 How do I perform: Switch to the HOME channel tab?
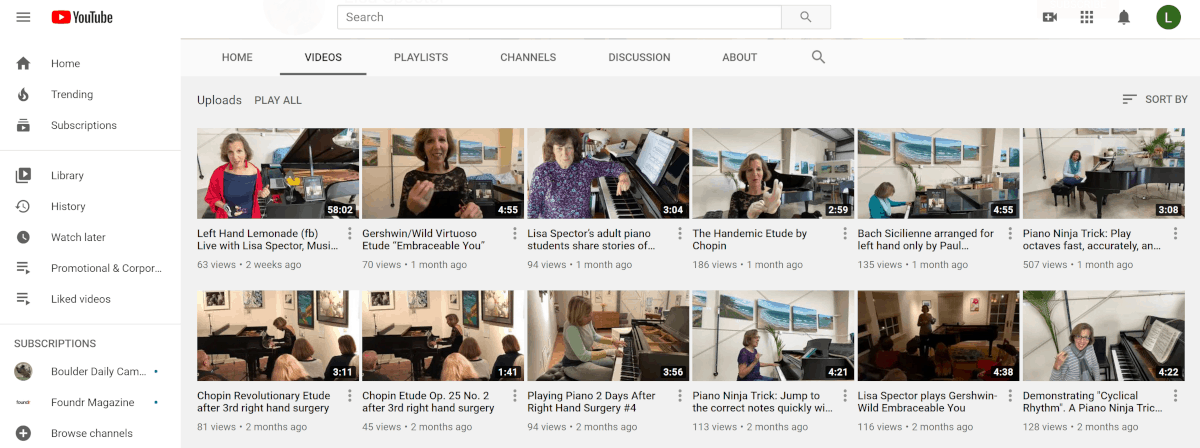click(x=237, y=58)
